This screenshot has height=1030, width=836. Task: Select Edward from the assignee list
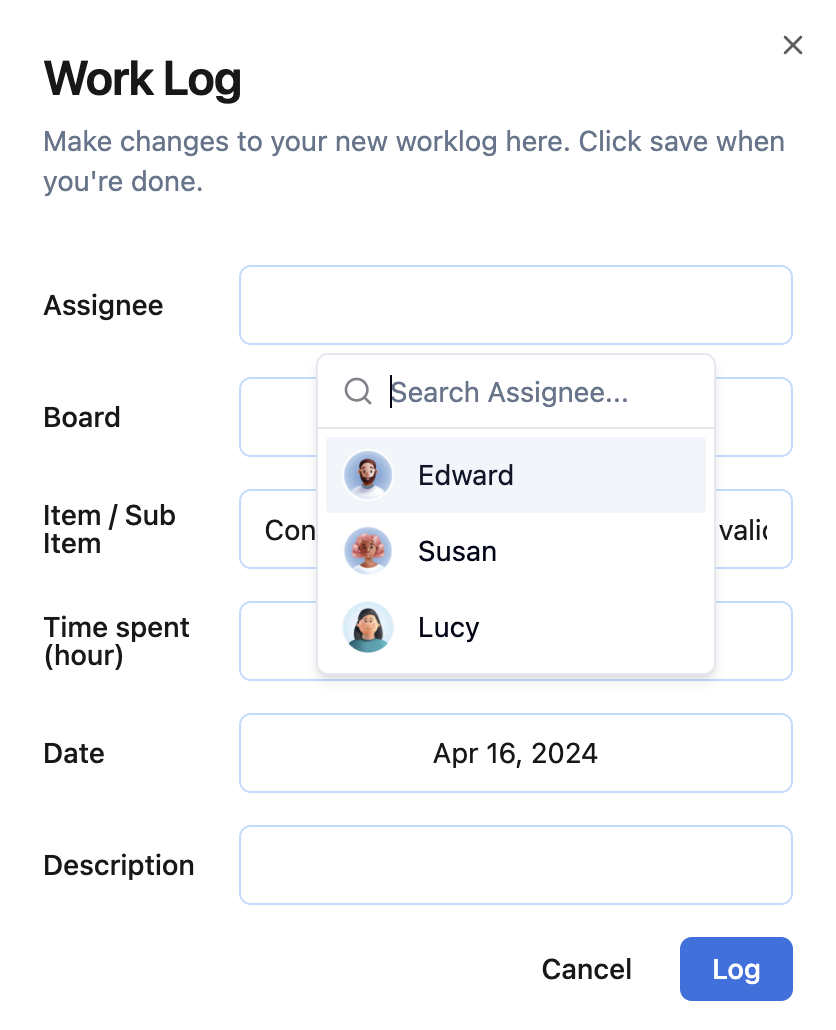click(x=466, y=475)
